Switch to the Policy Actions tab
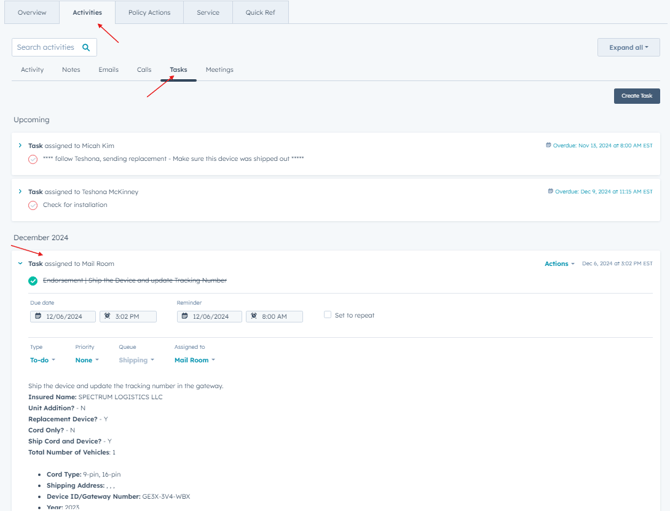This screenshot has width=670, height=511. pos(149,13)
